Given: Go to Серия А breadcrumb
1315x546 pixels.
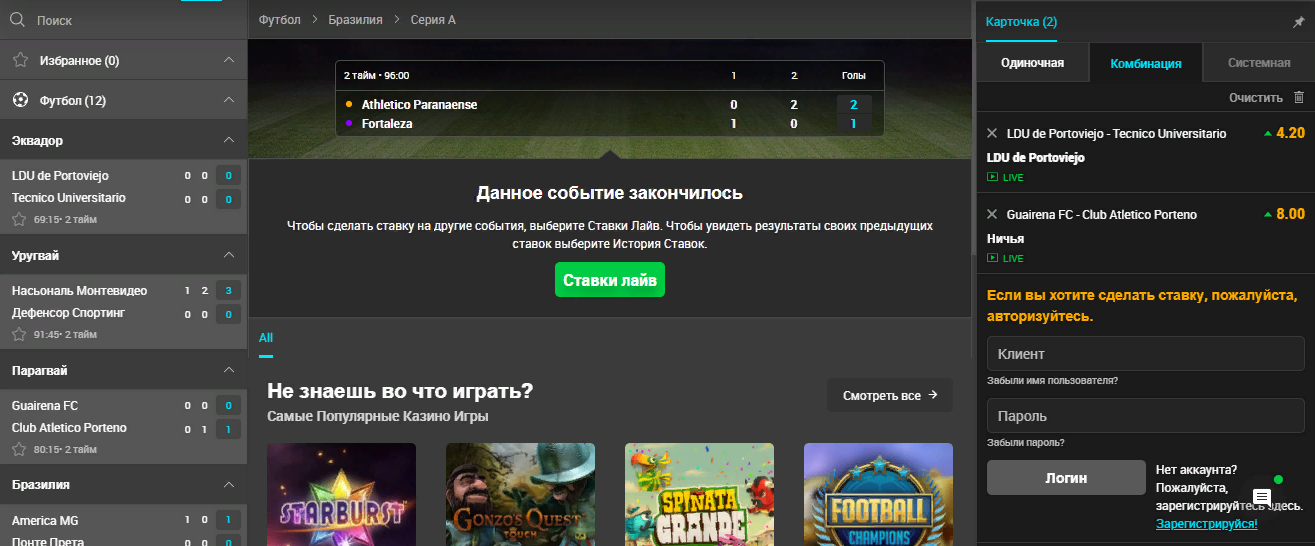Looking at the screenshot, I should click(433, 19).
